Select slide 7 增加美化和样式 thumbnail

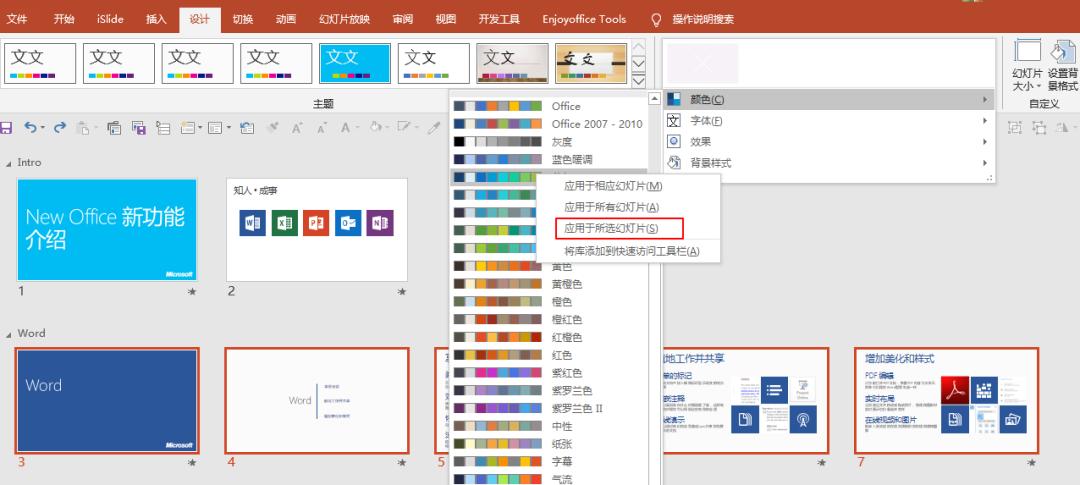click(947, 401)
